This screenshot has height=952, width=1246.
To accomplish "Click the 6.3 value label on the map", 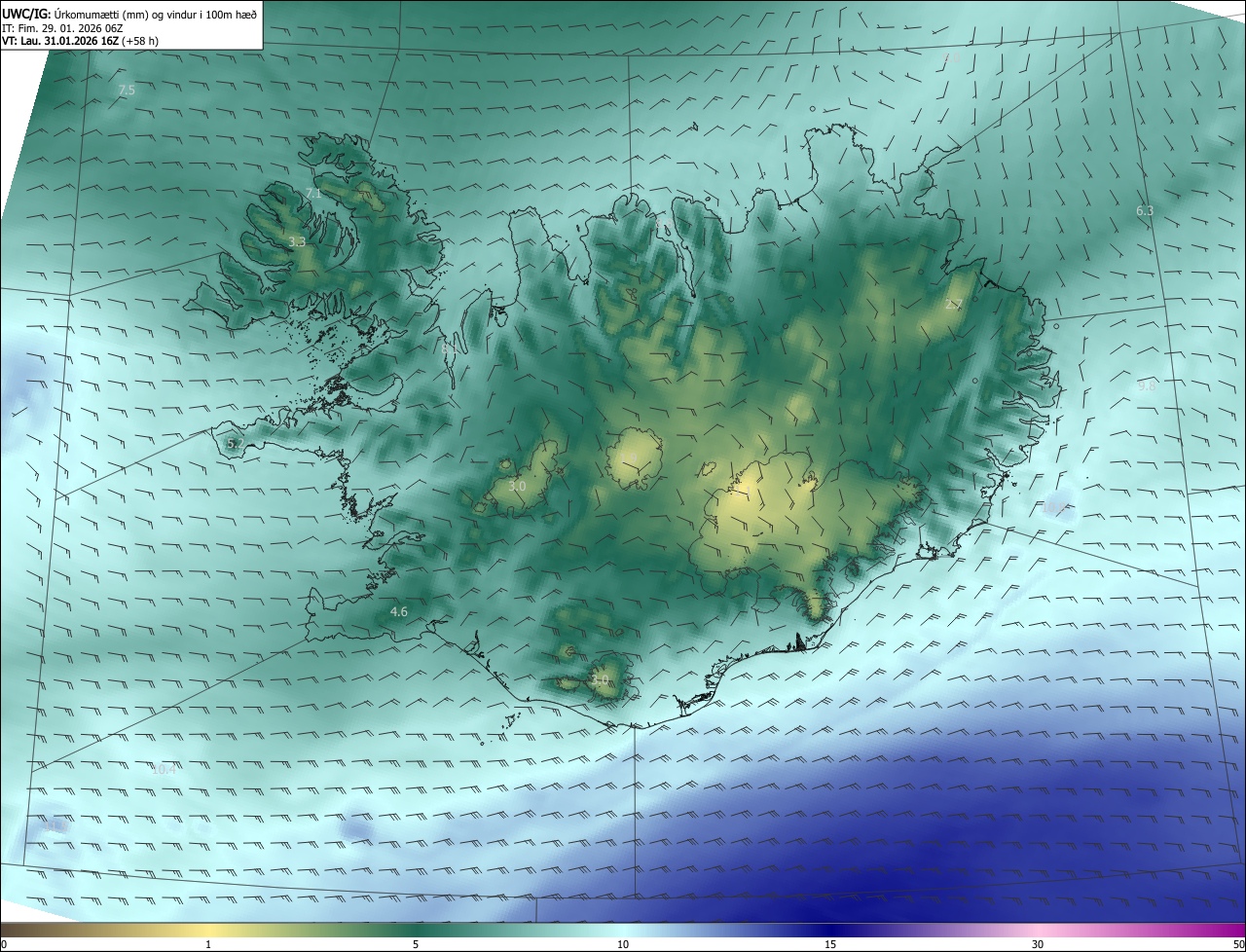I will (x=1145, y=210).
